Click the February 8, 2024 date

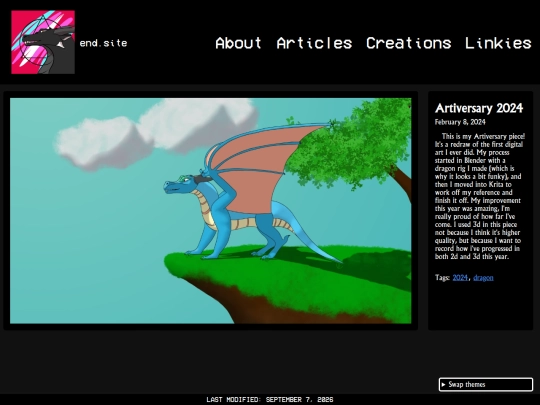coord(460,122)
